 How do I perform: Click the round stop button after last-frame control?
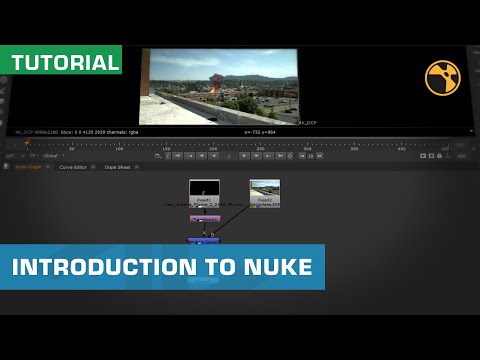point(290,156)
